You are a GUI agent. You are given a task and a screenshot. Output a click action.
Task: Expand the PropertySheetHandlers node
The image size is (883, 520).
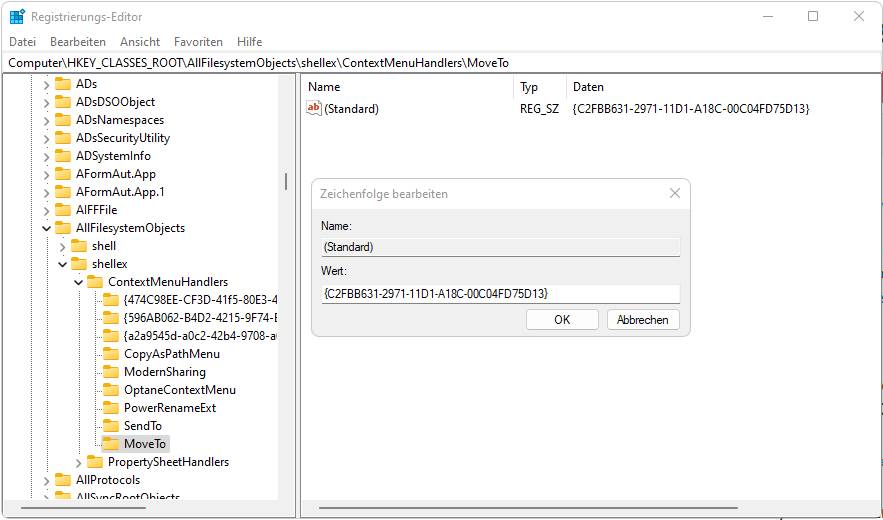pyautogui.click(x=79, y=463)
